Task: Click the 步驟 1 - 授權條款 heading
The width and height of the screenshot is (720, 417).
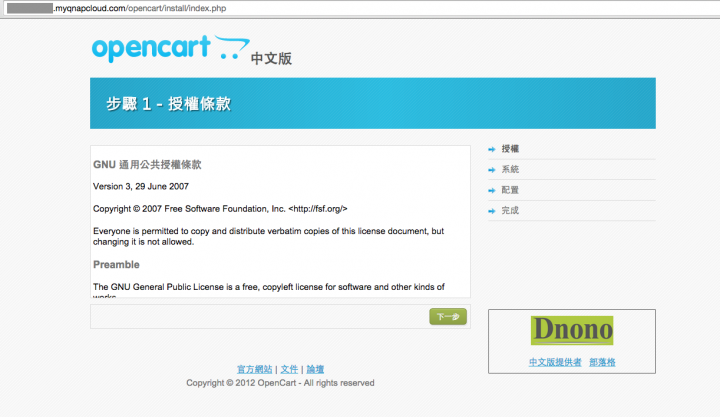Action: click(169, 104)
